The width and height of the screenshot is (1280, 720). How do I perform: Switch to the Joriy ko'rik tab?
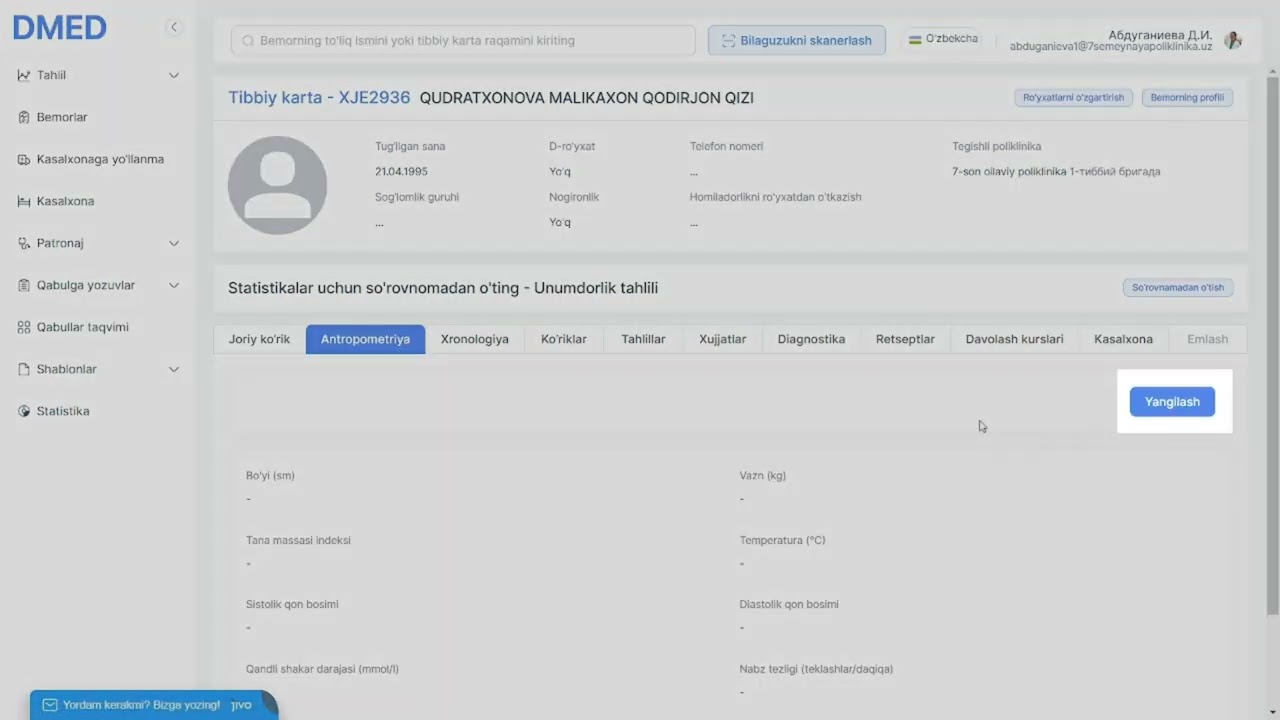pyautogui.click(x=259, y=339)
